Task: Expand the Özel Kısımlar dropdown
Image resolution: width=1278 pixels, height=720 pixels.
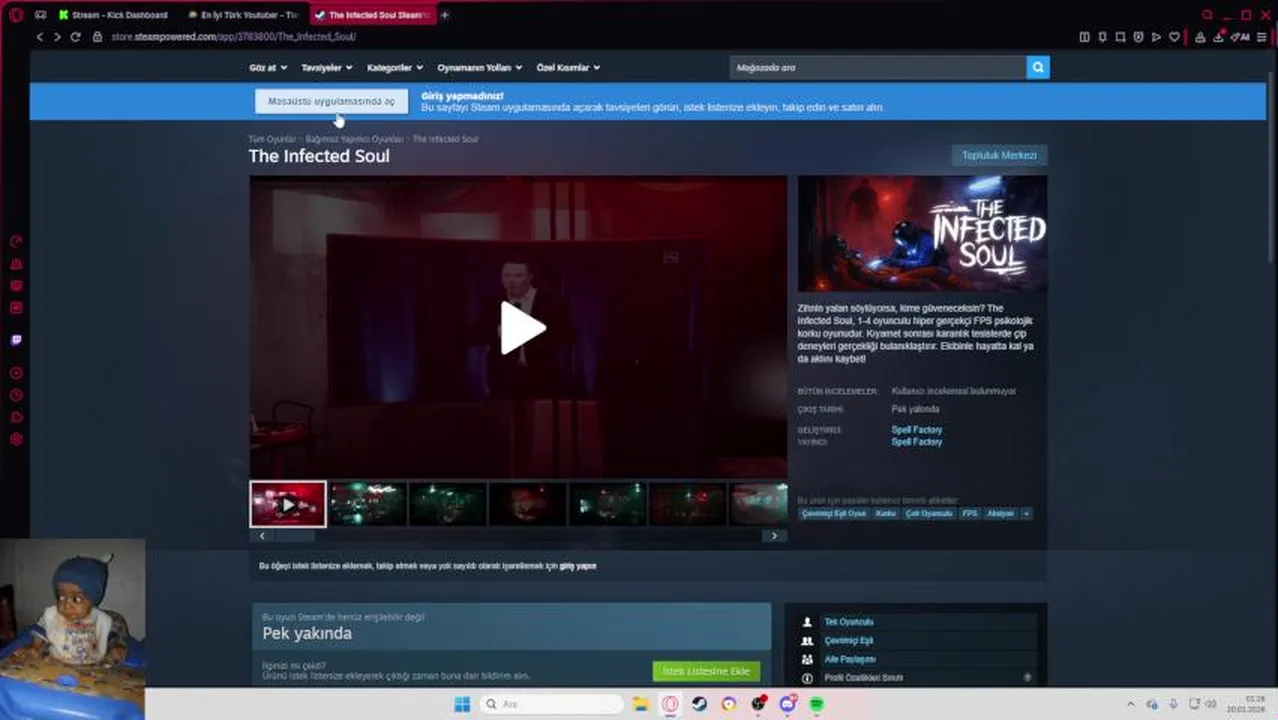Action: 568,67
